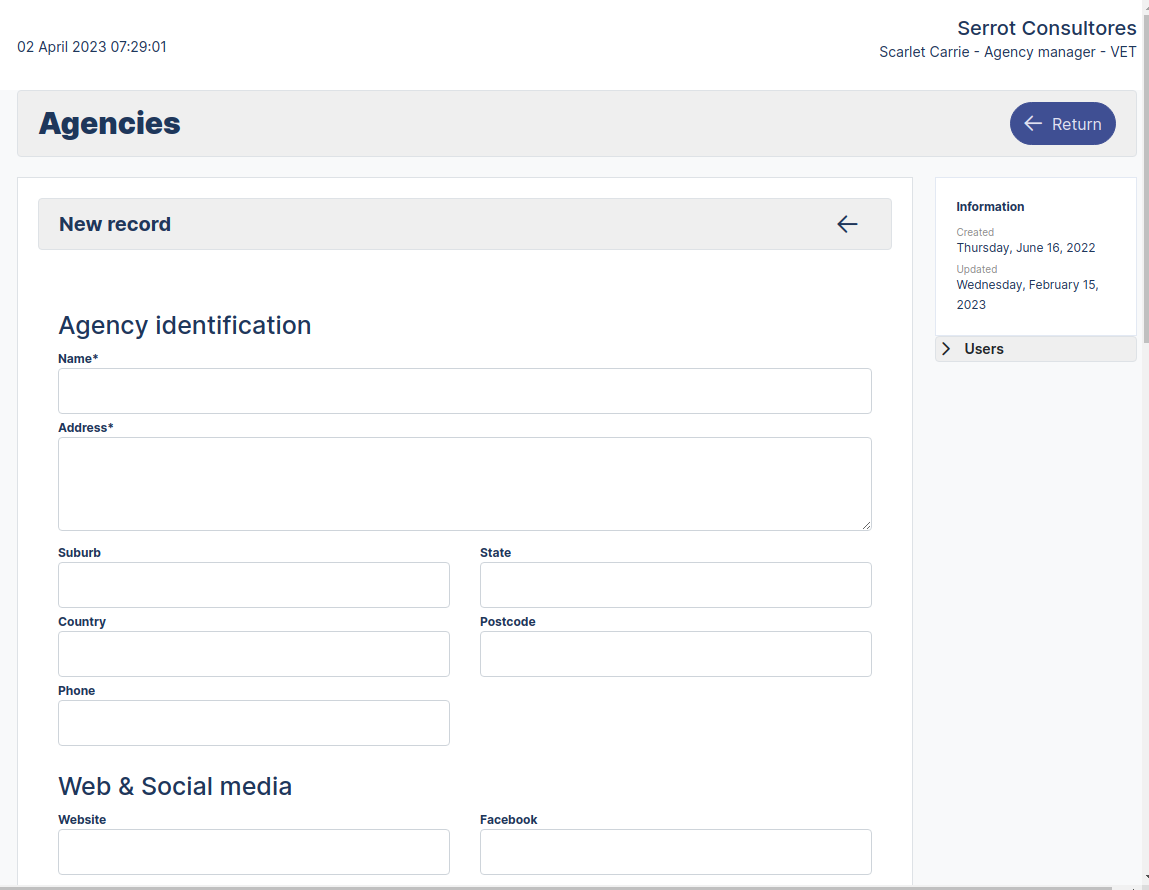Click inside the Address text area
Screen dimensions: 1149x890
pyautogui.click(x=464, y=483)
